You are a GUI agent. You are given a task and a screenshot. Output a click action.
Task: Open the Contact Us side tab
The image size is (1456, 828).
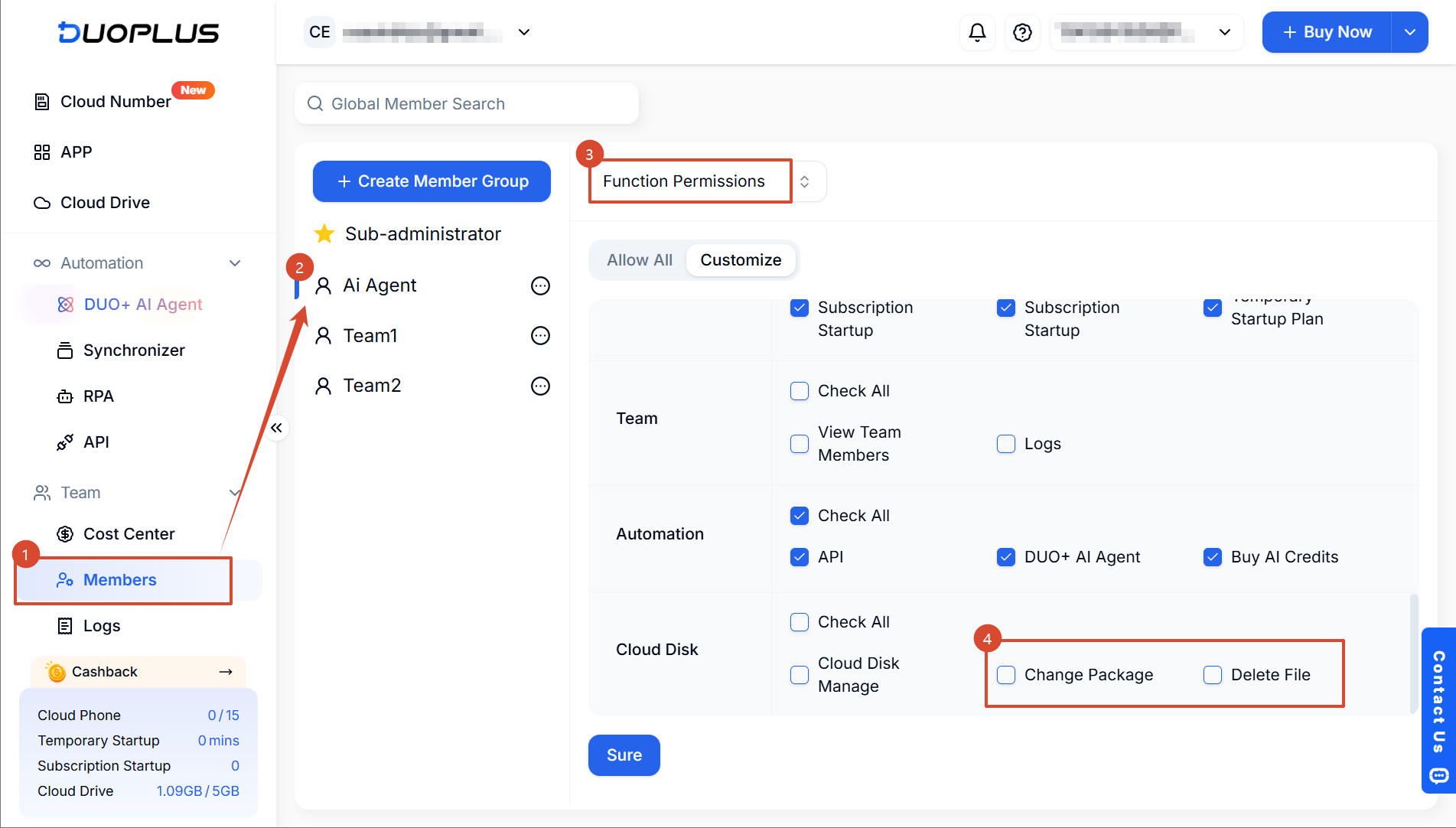pyautogui.click(x=1438, y=710)
